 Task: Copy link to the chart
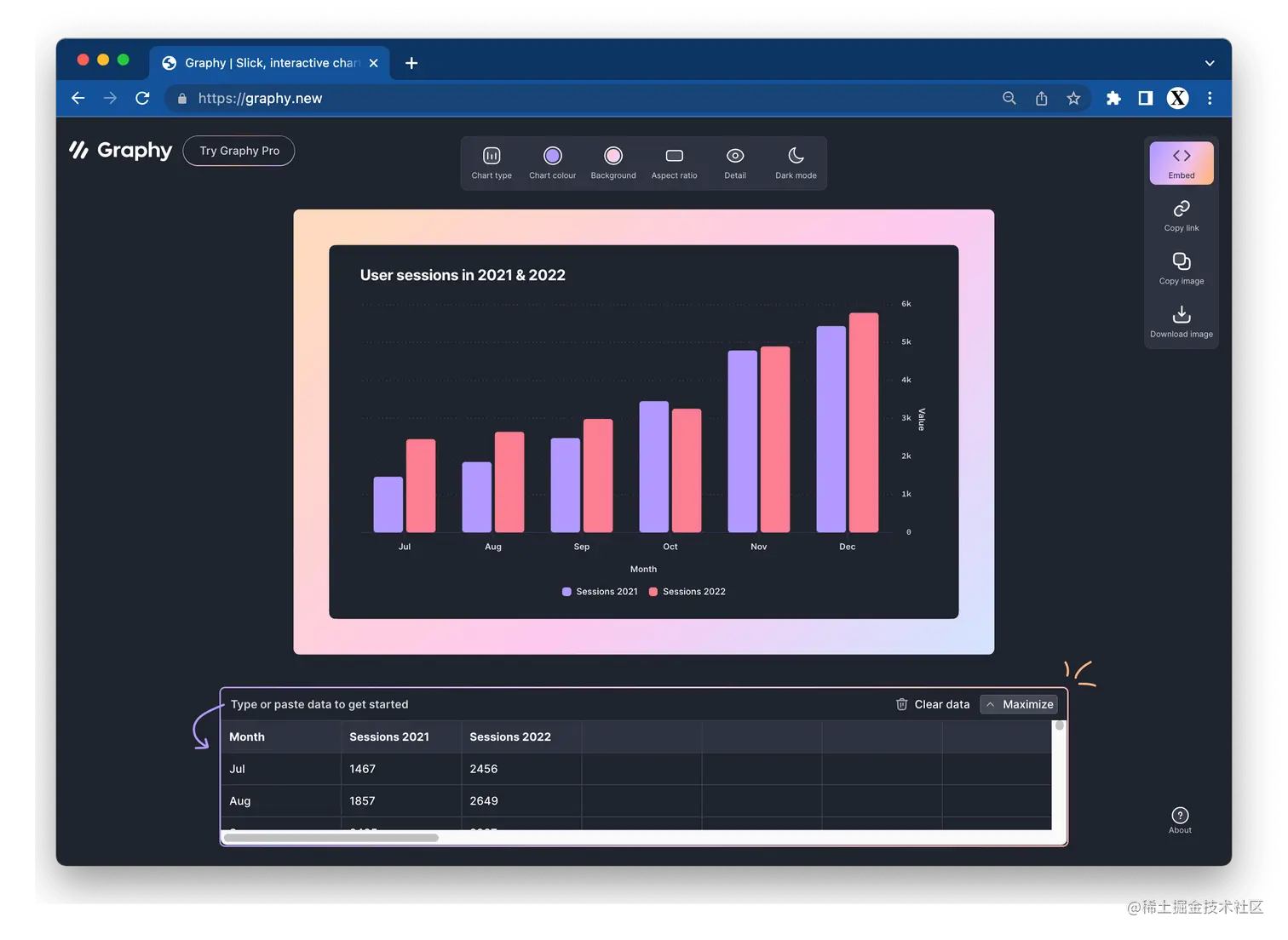pyautogui.click(x=1182, y=215)
